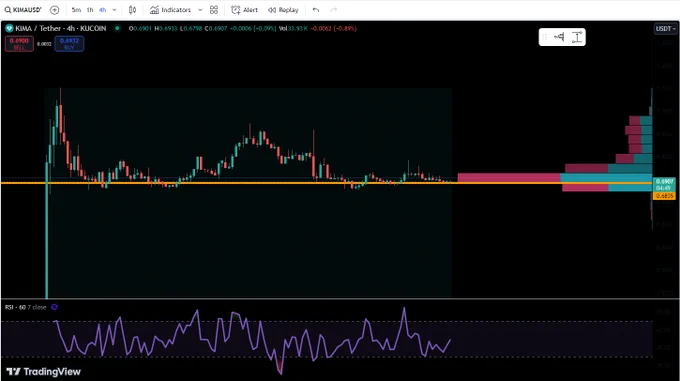680x381 pixels.
Task: Click the green market status dot
Action: pos(117,28)
